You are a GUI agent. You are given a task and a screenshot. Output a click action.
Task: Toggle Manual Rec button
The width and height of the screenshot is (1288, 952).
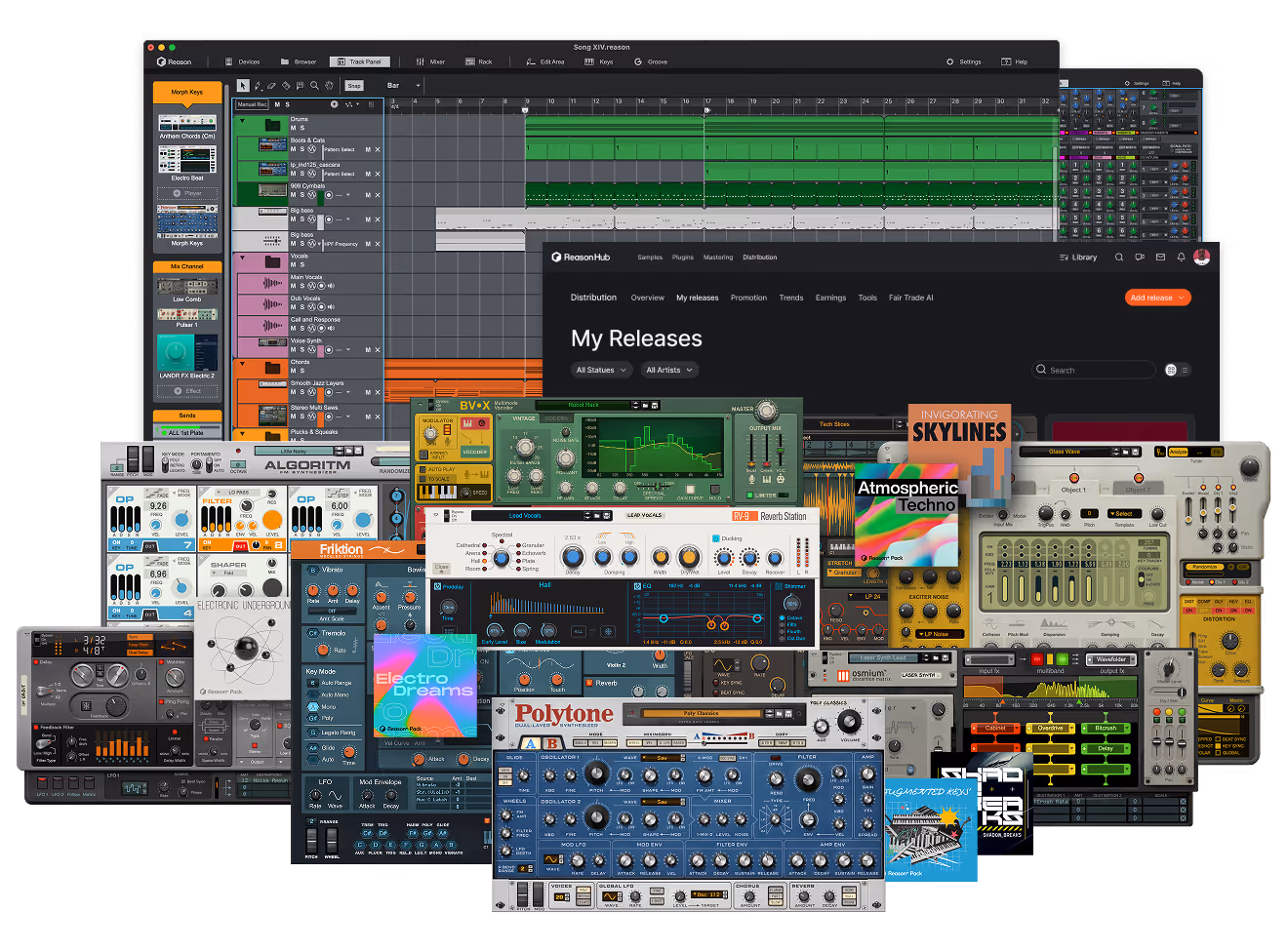[252, 104]
